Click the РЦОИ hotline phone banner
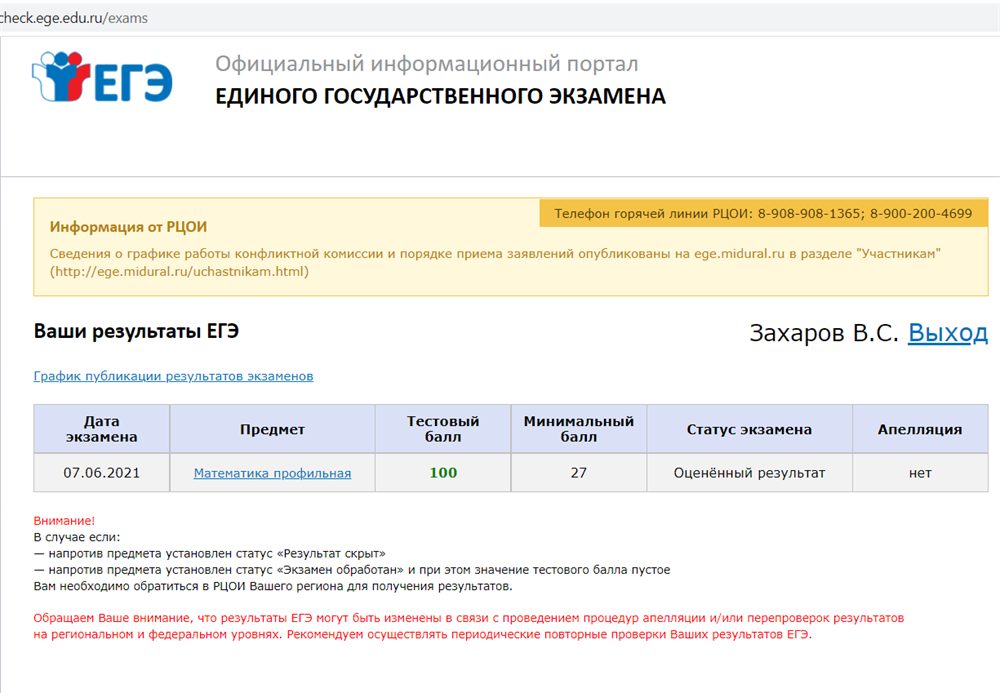 (x=763, y=213)
